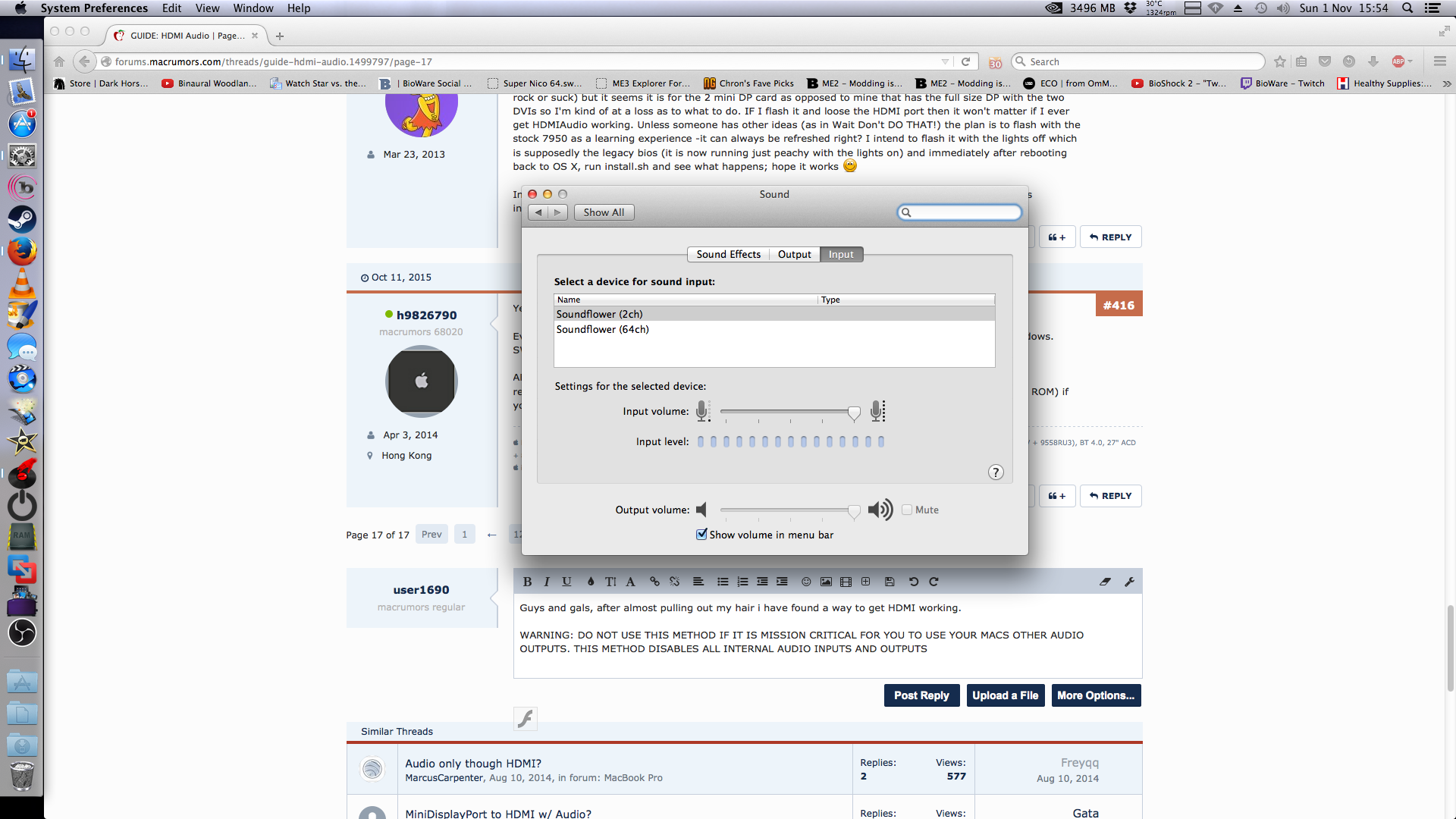Switch to the Output tab
The width and height of the screenshot is (1456, 819).
[794, 254]
